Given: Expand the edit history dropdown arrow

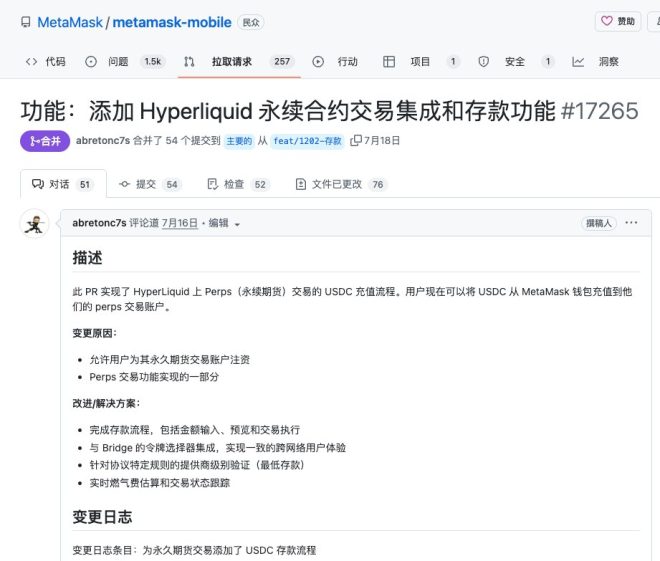Looking at the screenshot, I should (237, 224).
